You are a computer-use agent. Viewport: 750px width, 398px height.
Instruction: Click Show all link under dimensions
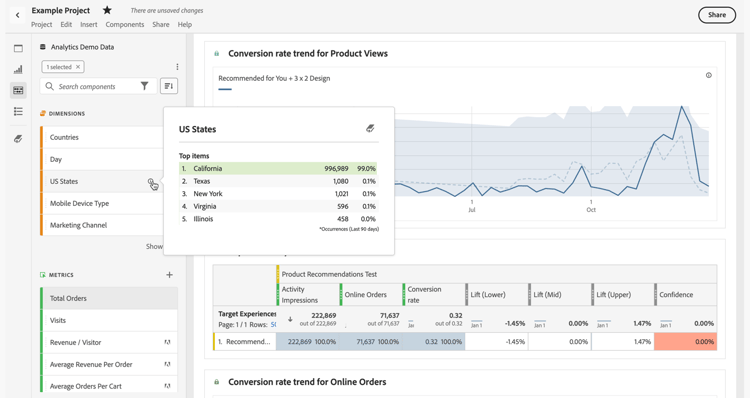click(154, 246)
